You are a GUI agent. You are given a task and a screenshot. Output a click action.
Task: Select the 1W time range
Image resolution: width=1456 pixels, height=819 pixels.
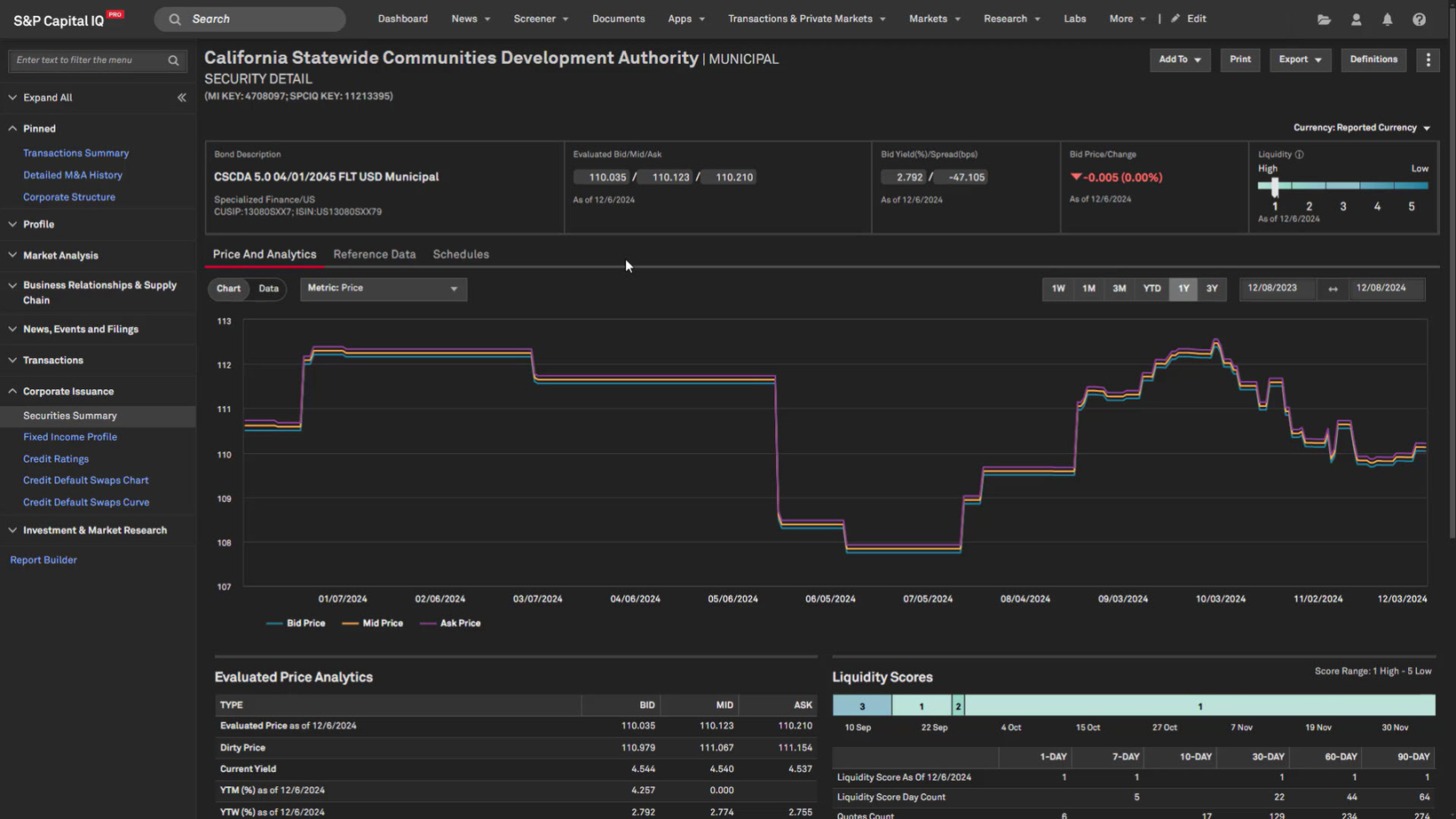pos(1058,289)
